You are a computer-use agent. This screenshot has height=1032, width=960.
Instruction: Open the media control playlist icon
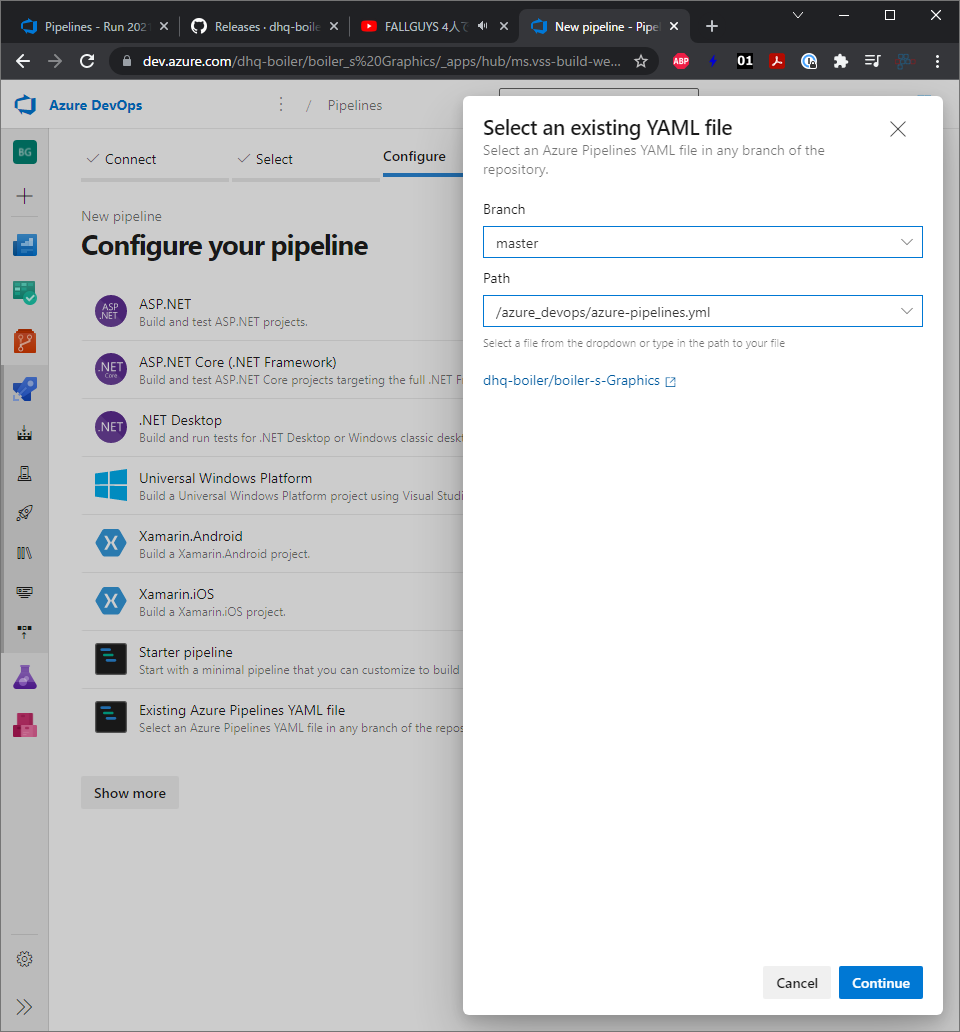(872, 61)
